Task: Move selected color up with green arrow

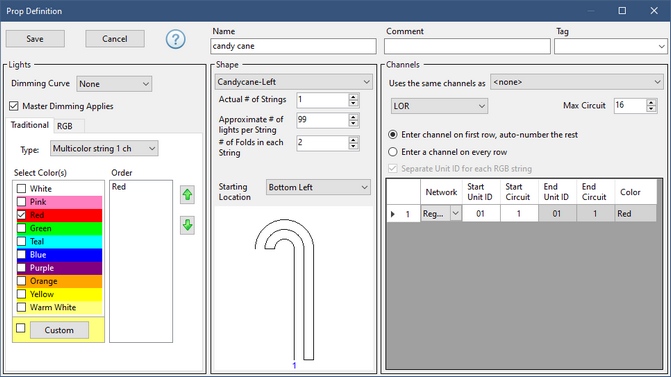Action: point(187,195)
